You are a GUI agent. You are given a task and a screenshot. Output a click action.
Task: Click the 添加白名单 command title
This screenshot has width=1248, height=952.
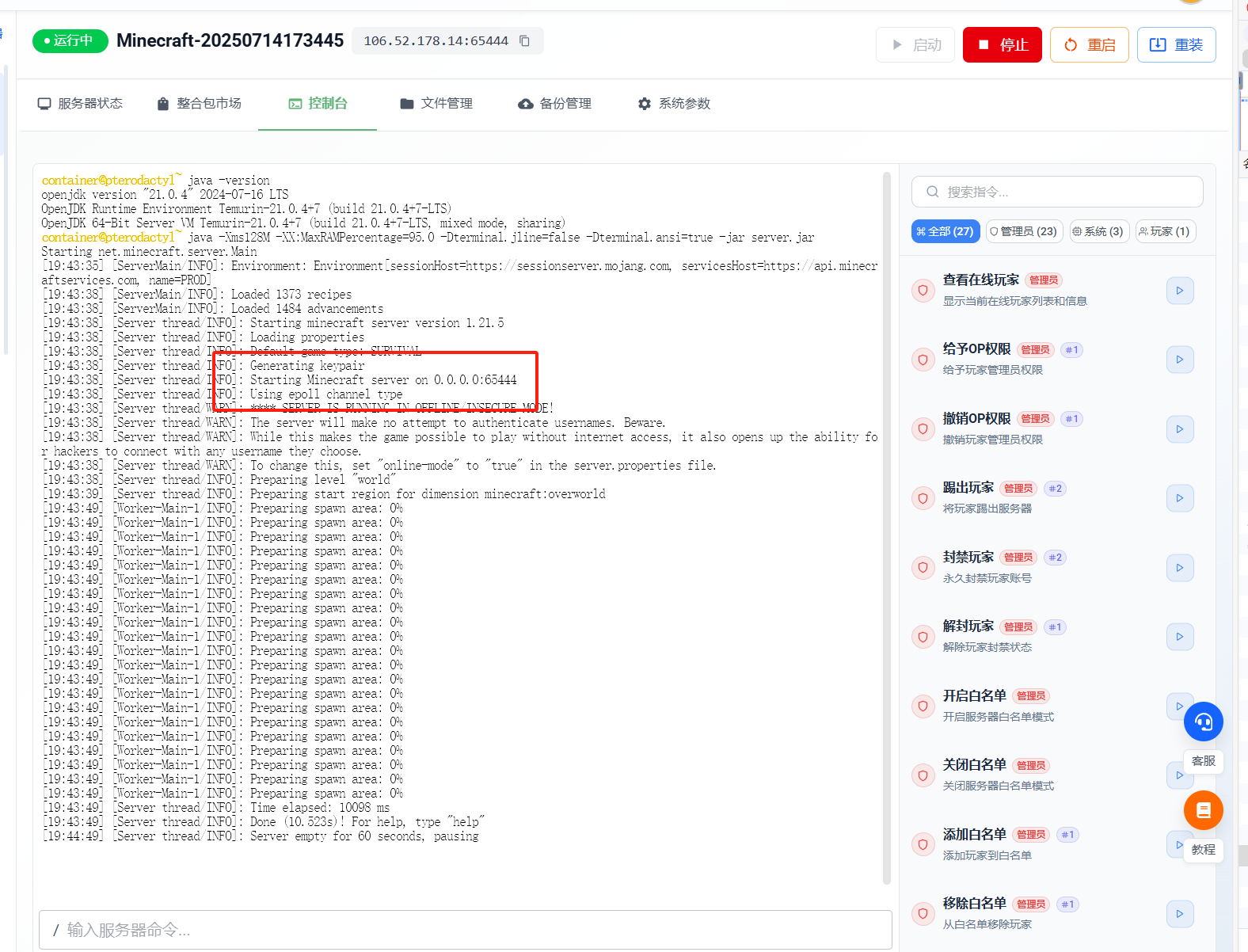[974, 834]
